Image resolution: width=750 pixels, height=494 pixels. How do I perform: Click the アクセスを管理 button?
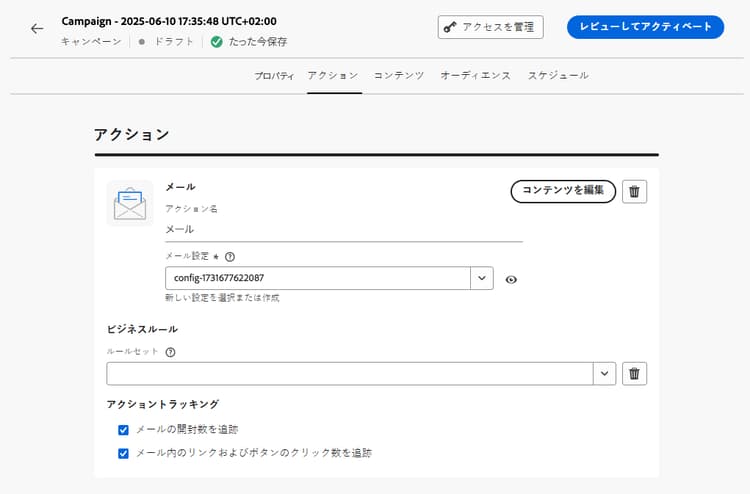[x=491, y=27]
